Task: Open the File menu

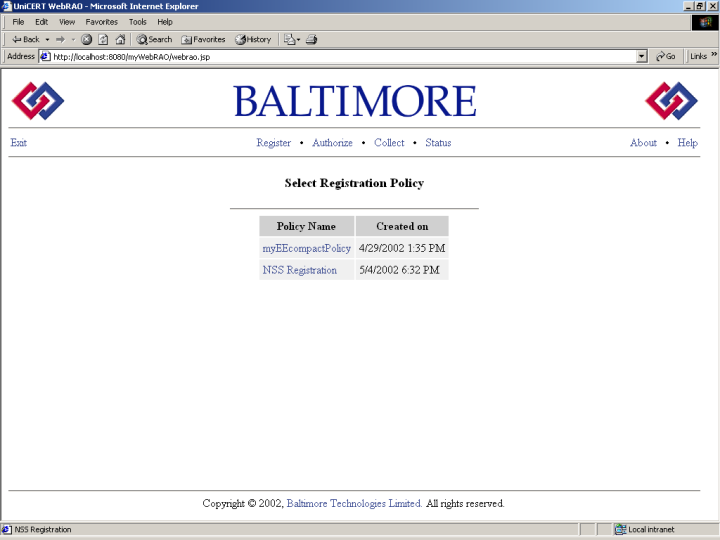Action: (x=18, y=22)
